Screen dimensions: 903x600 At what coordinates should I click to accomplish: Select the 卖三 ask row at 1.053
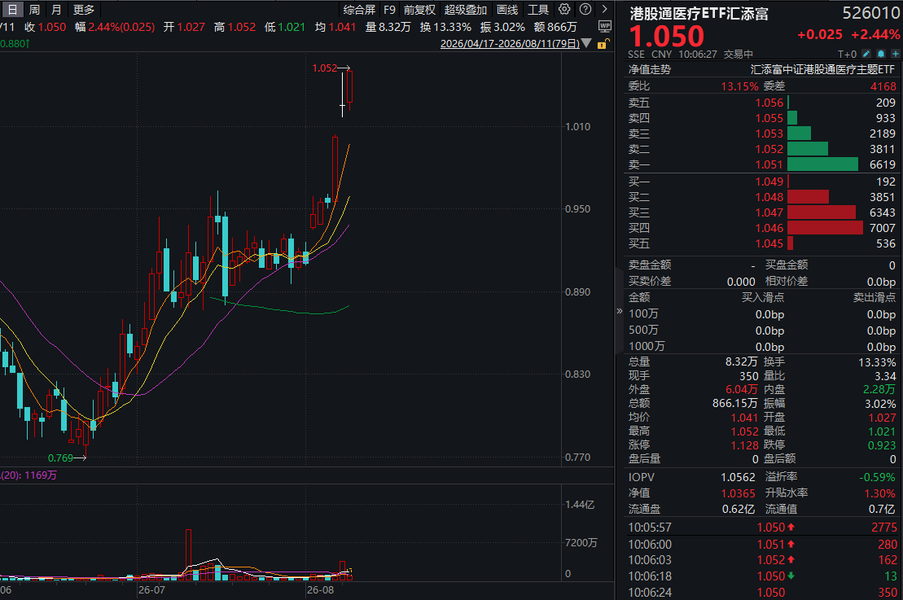762,134
